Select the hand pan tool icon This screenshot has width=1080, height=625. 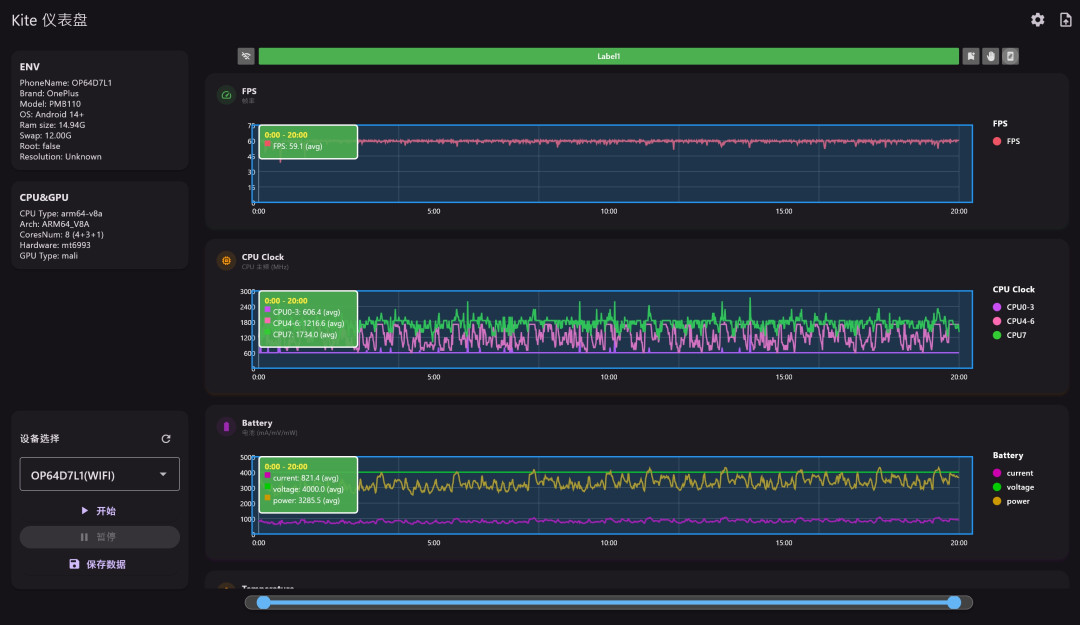coord(990,57)
